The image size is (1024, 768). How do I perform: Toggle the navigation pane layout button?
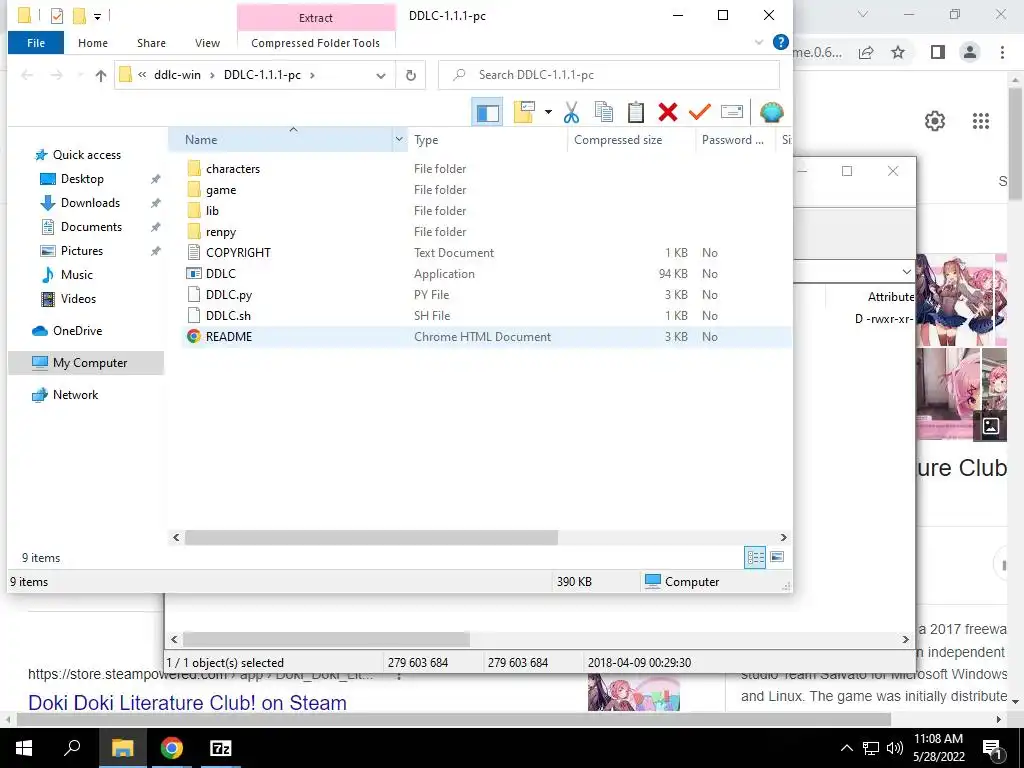[x=487, y=112]
